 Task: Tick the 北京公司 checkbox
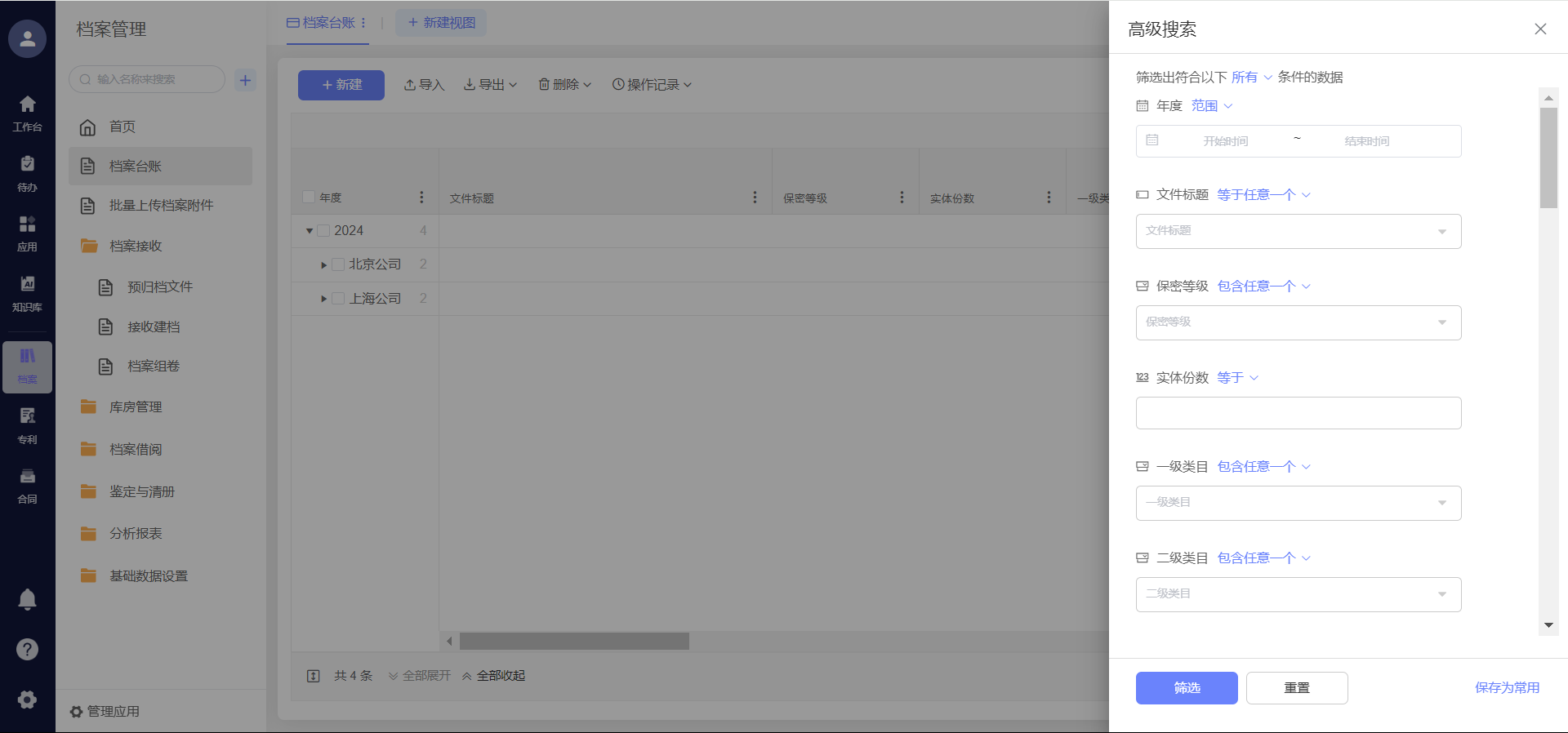point(338,264)
